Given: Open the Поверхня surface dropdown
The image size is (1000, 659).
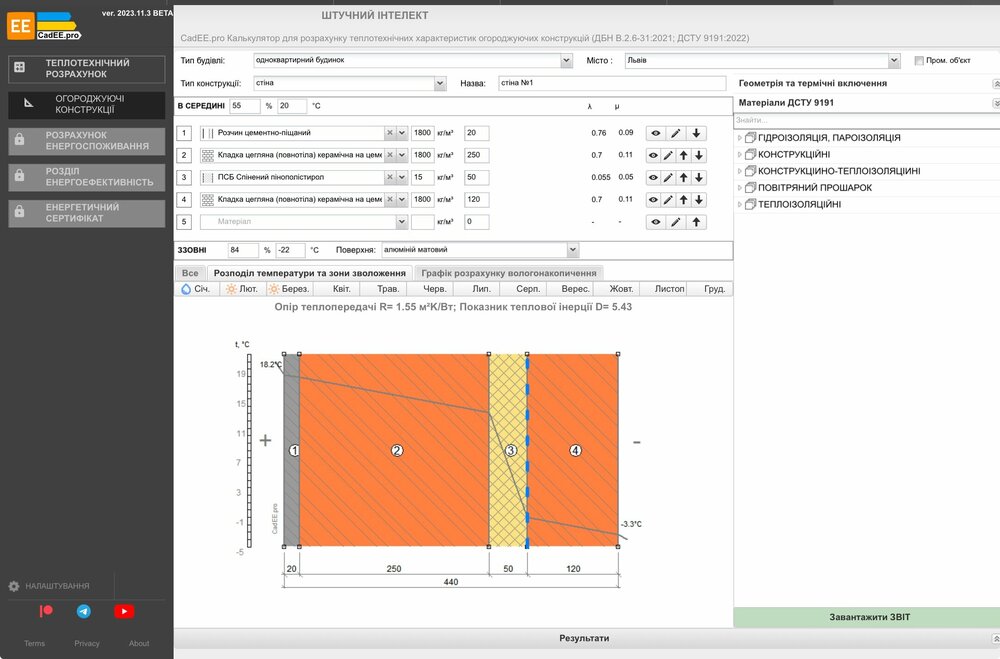Looking at the screenshot, I should tap(572, 250).
